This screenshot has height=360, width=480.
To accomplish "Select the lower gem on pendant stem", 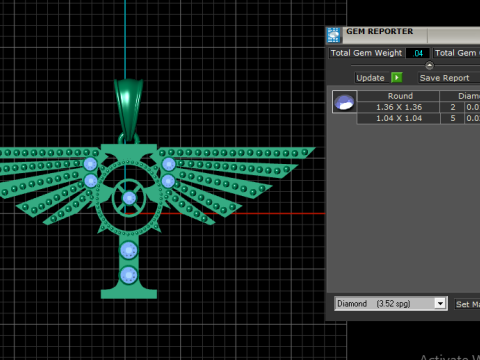I will (x=128, y=276).
